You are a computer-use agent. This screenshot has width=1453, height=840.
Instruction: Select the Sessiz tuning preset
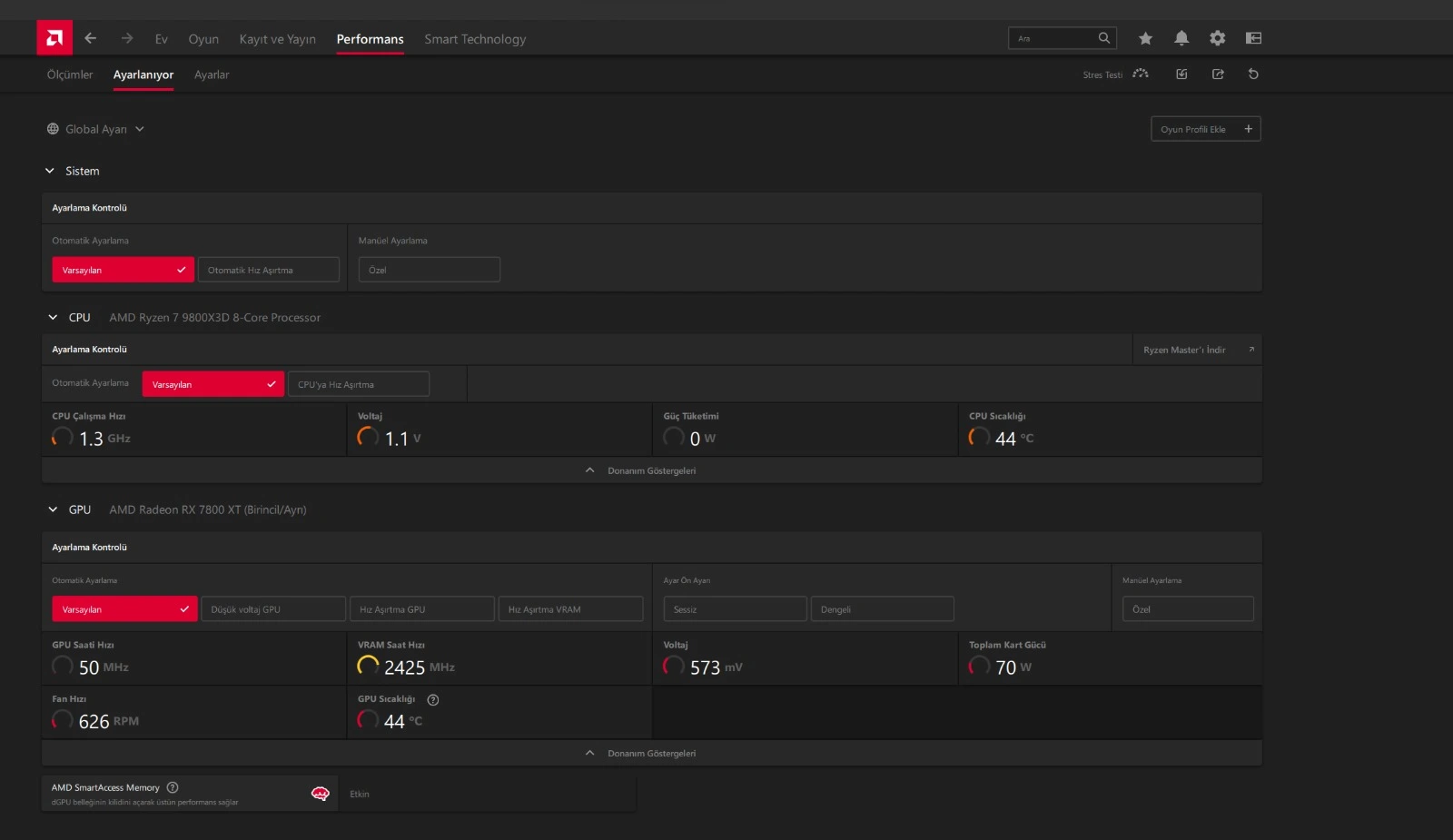(x=736, y=609)
